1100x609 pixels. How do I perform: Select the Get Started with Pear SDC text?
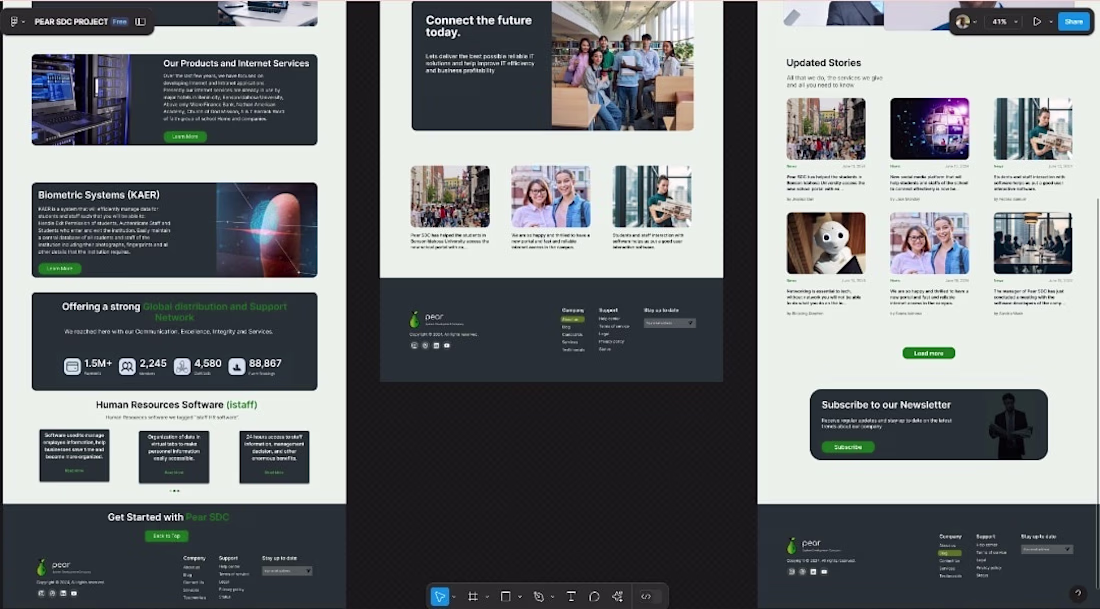click(168, 517)
